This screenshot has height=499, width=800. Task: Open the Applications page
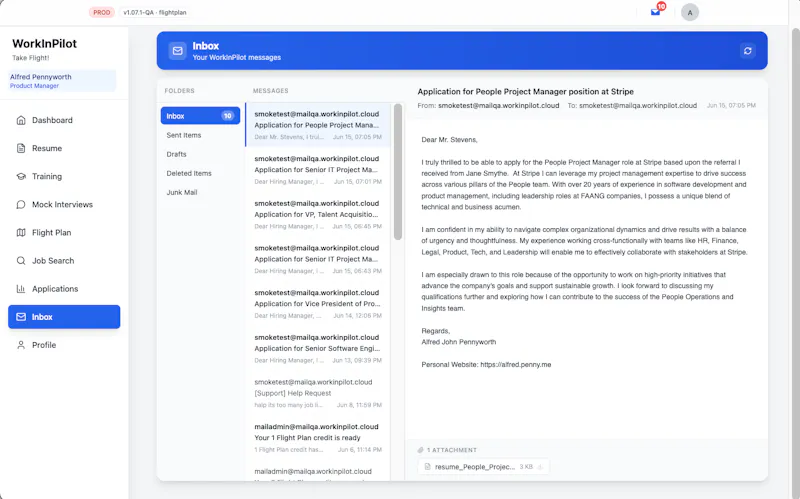click(x=64, y=288)
